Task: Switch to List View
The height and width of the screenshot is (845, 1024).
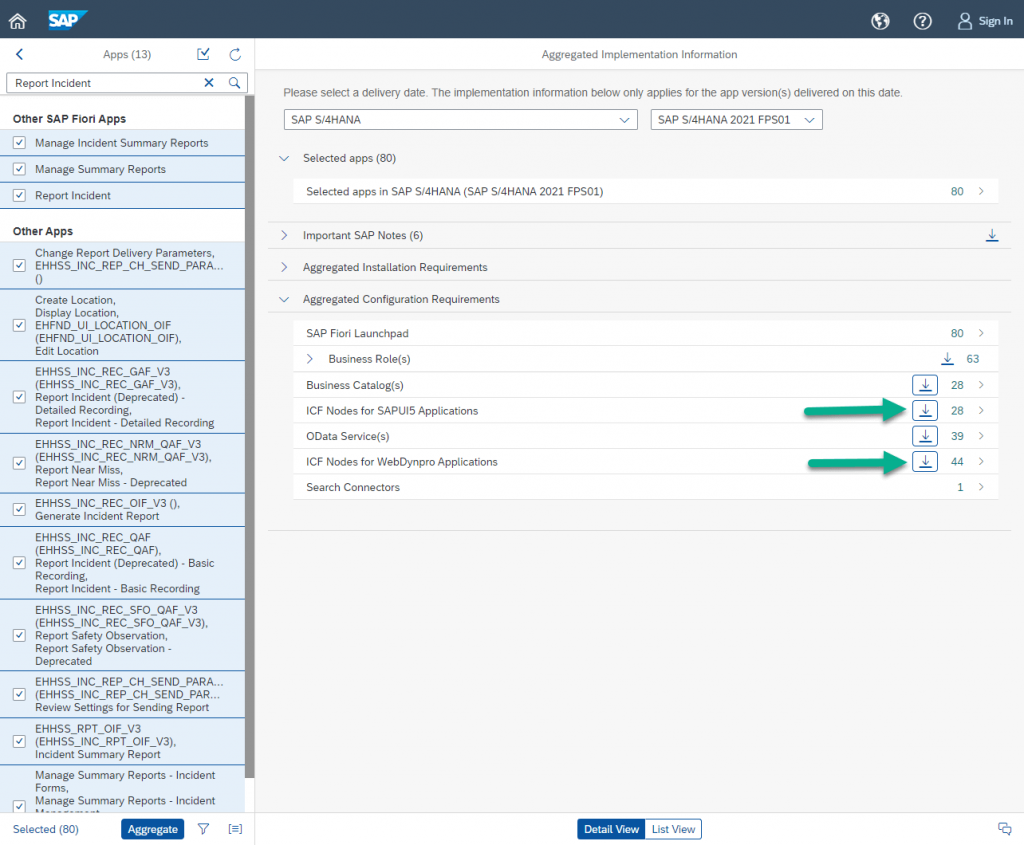Action: pos(673,829)
